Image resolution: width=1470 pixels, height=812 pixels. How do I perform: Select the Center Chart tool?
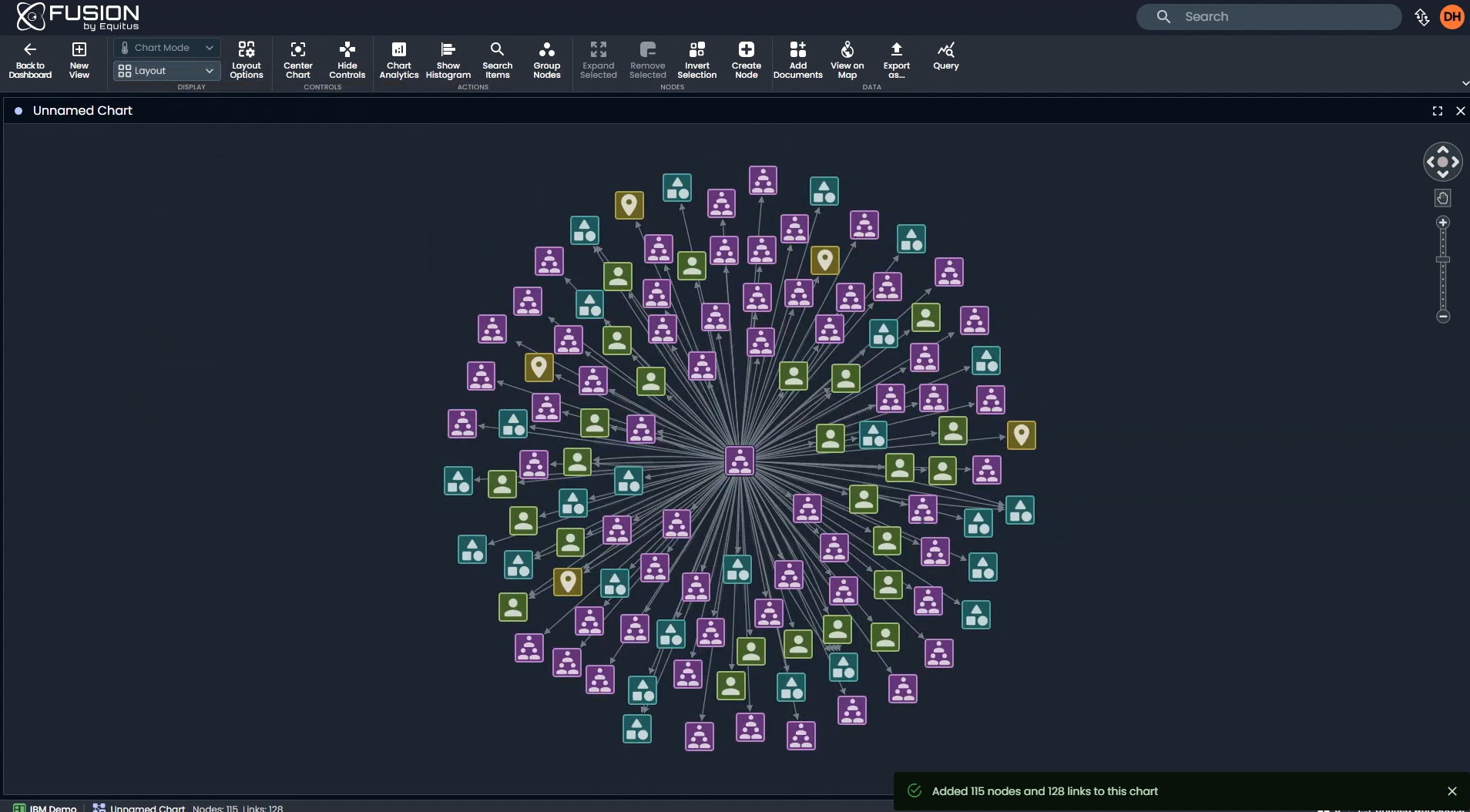tap(297, 60)
